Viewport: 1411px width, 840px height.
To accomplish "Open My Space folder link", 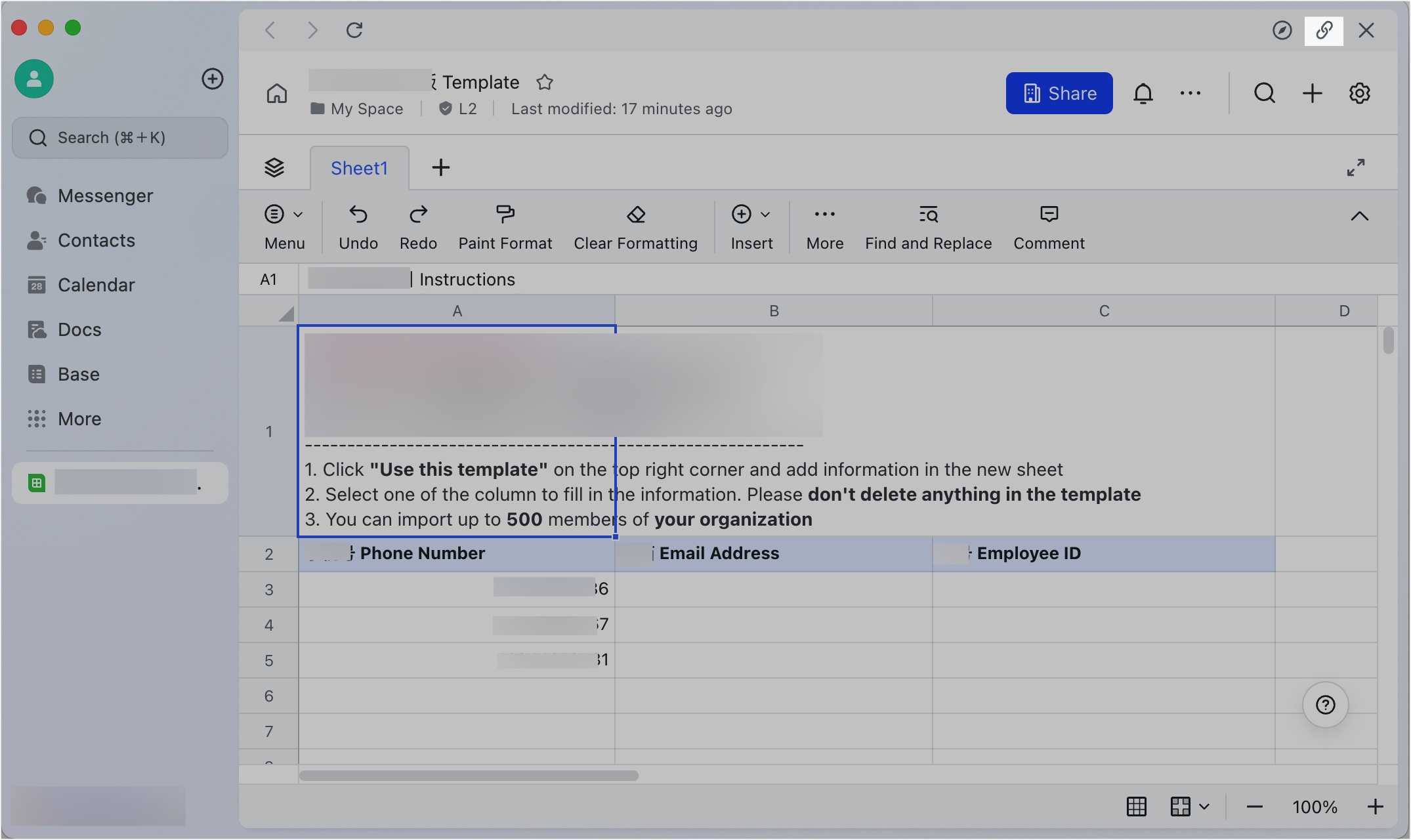I will tap(366, 109).
